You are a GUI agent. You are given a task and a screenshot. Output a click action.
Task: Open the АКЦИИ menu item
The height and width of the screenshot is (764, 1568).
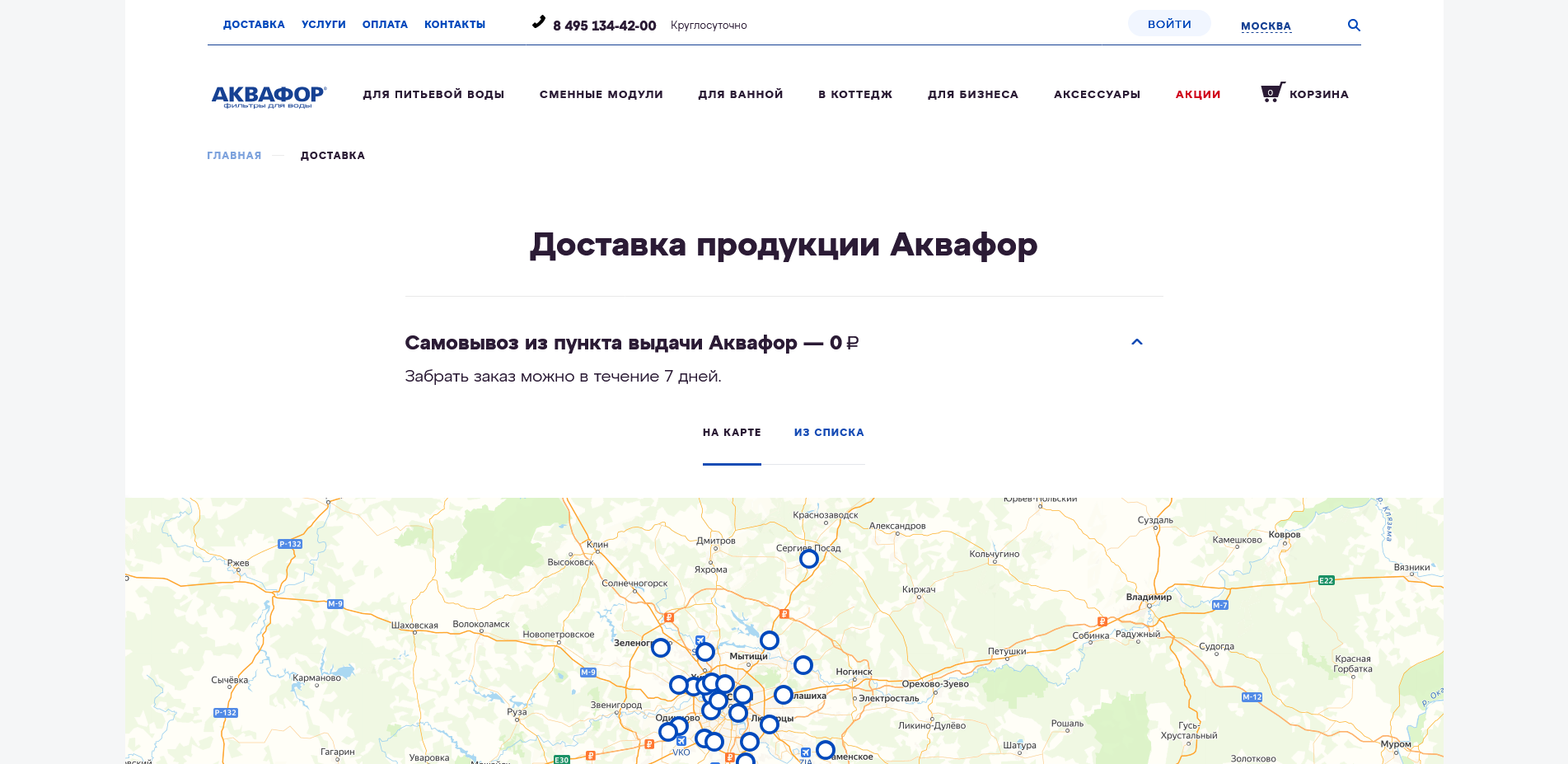tap(1197, 94)
